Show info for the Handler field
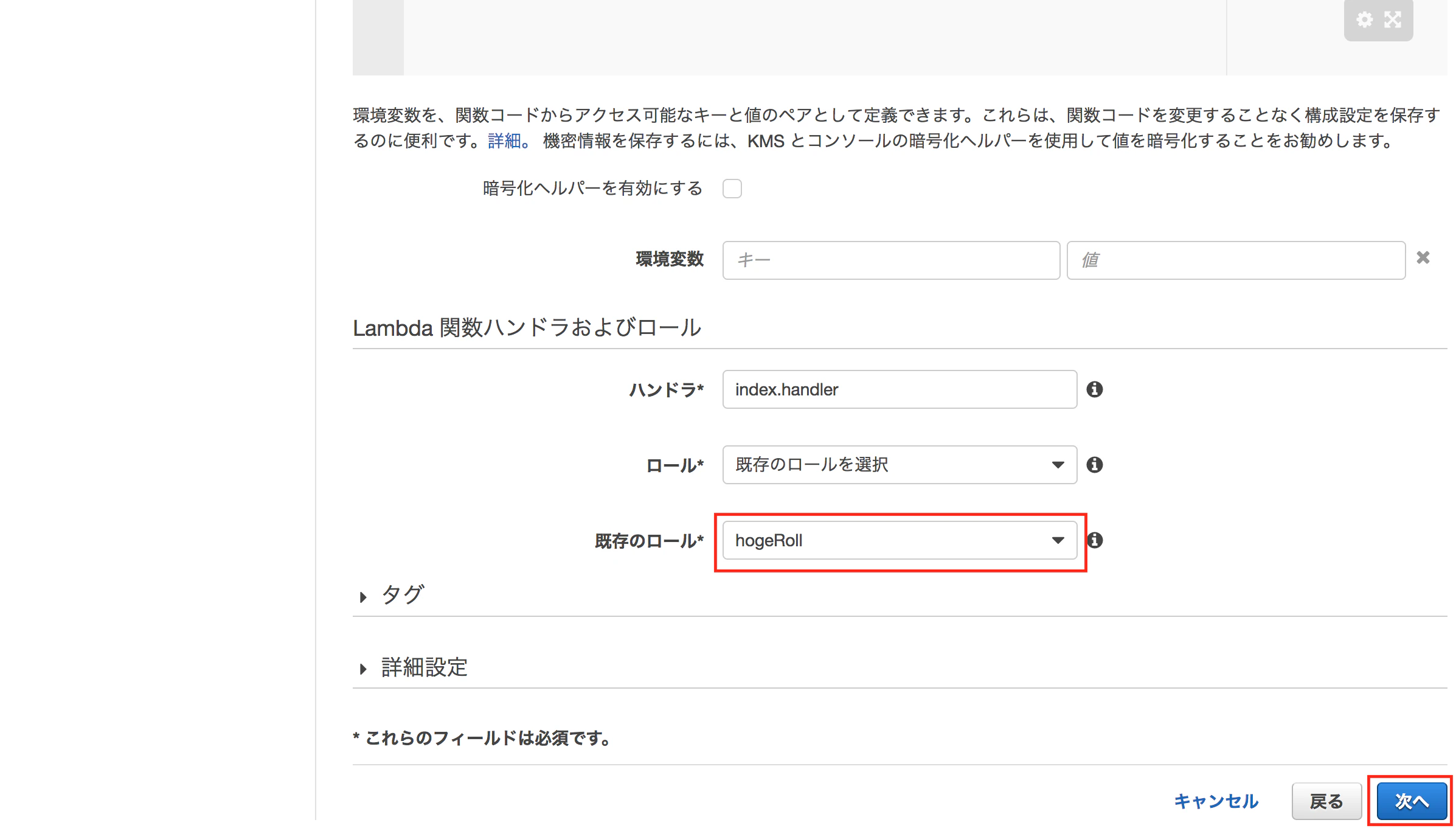The height and width of the screenshot is (831, 1456). [1094, 389]
